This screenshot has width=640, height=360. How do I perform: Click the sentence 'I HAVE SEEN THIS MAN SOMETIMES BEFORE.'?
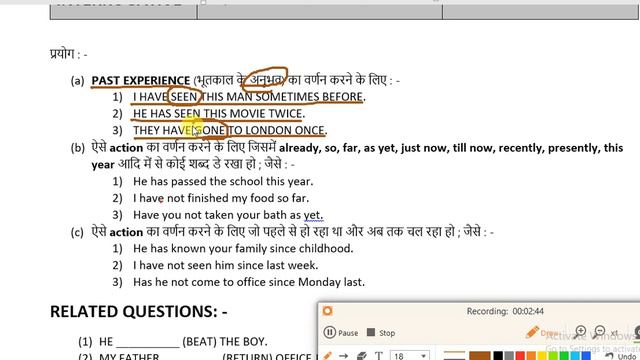click(249, 97)
